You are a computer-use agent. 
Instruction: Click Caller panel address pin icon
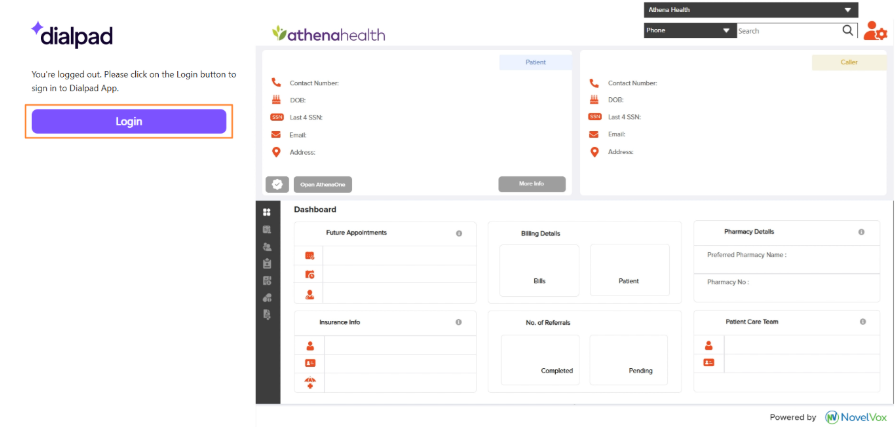(594, 152)
